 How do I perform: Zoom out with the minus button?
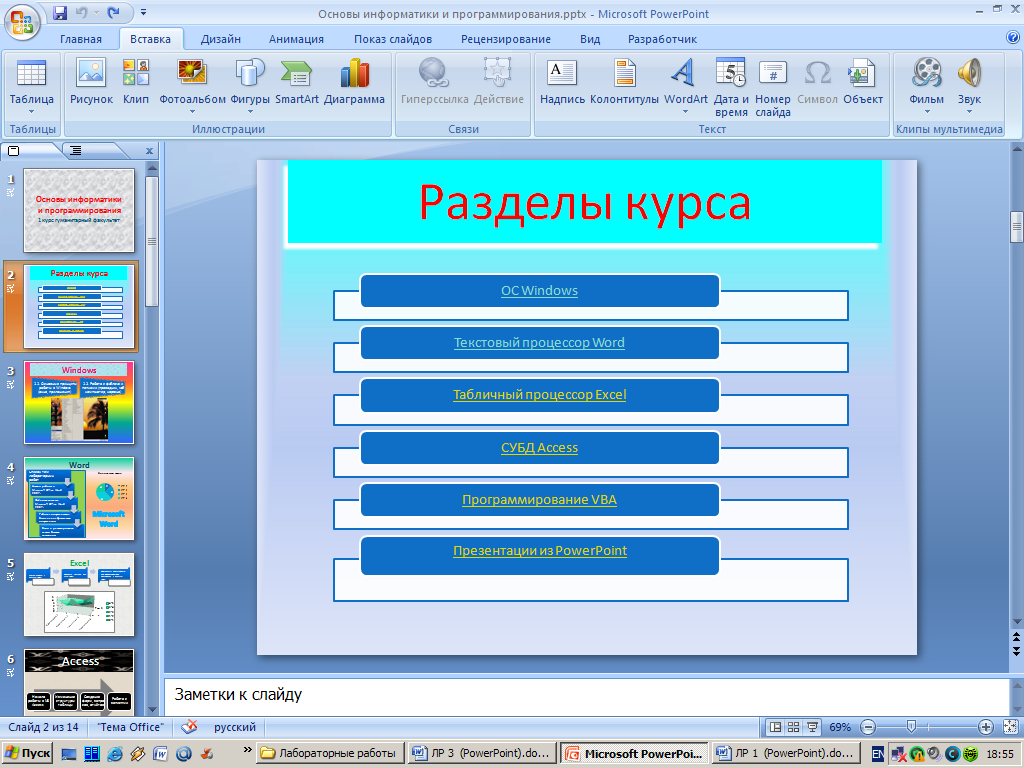868,727
